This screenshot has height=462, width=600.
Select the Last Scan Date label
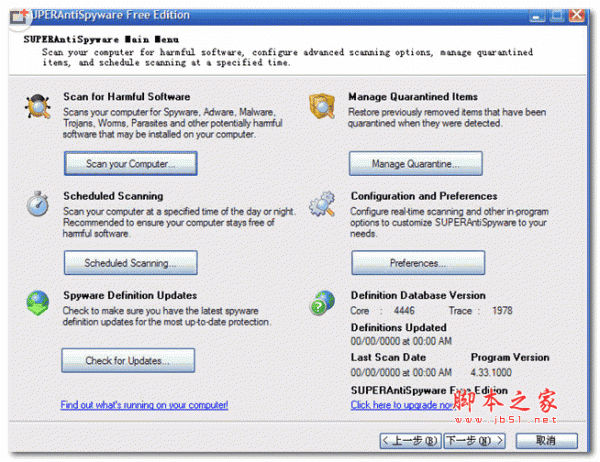(x=388, y=358)
